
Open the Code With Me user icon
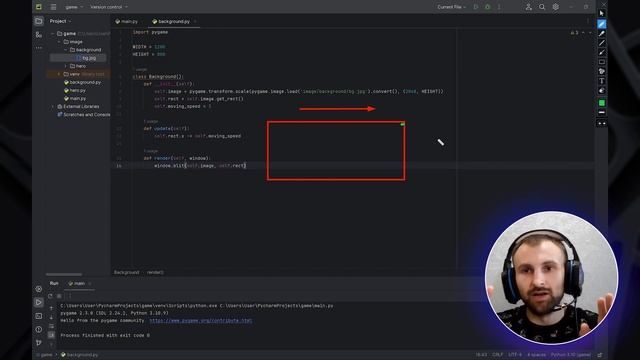click(x=529, y=7)
